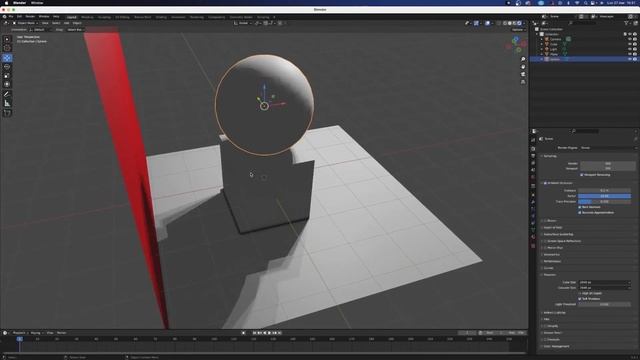640x360 pixels.
Task: Open the timeline Keying popover
Action: (x=36, y=333)
